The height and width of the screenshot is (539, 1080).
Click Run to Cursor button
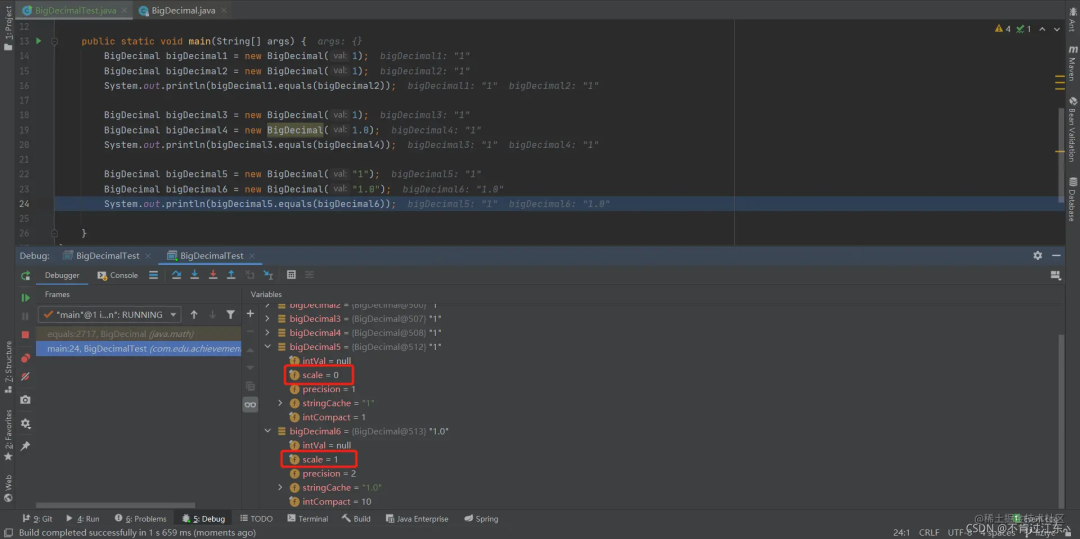269,275
